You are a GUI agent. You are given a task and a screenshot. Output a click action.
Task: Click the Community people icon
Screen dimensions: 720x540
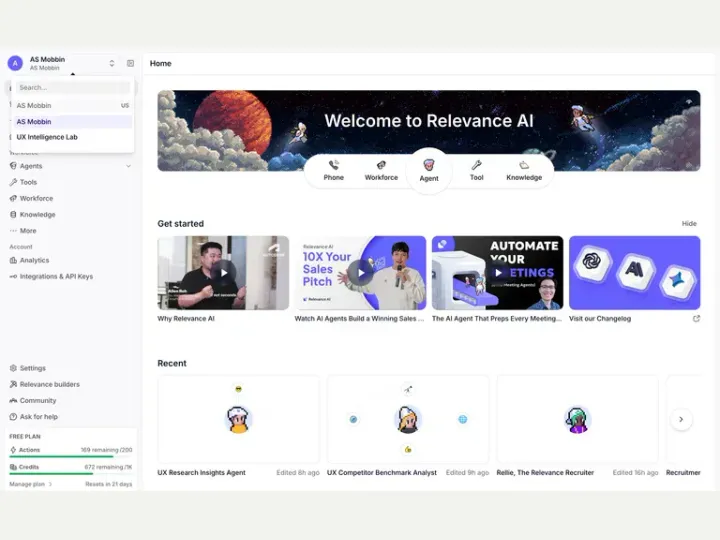pos(13,400)
